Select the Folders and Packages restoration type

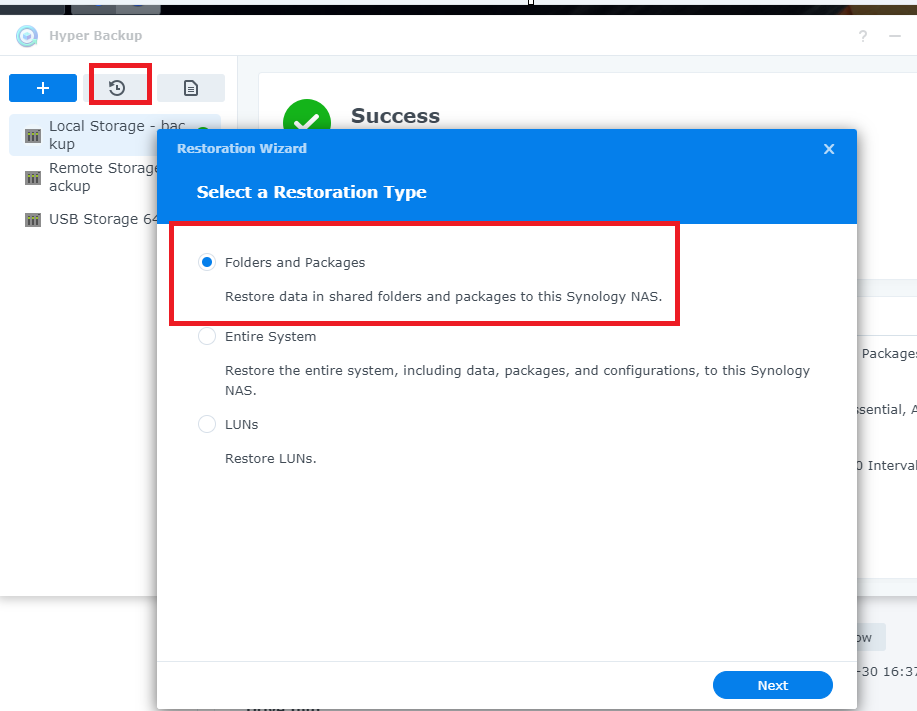pos(206,262)
